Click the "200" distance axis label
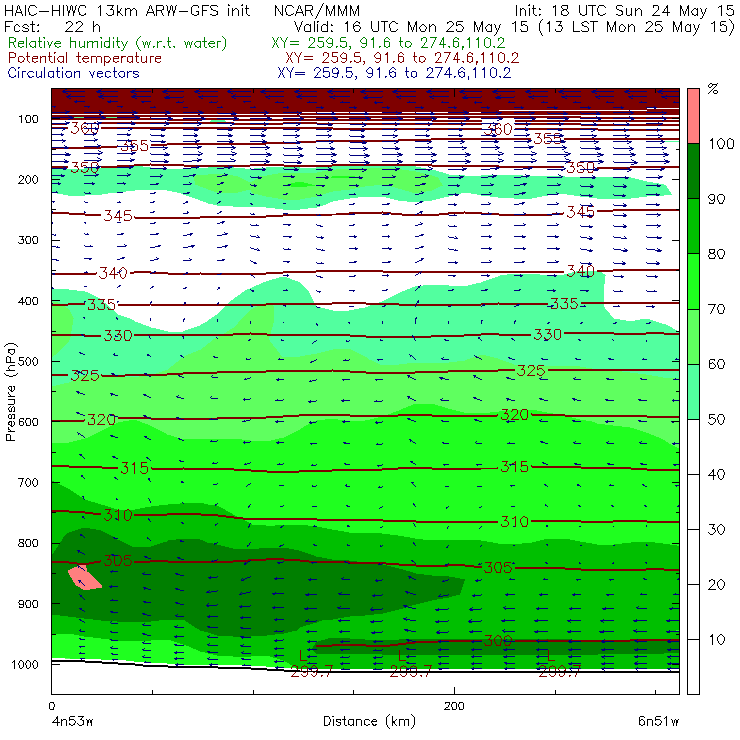Image resolution: width=740 pixels, height=740 pixels. (x=454, y=706)
